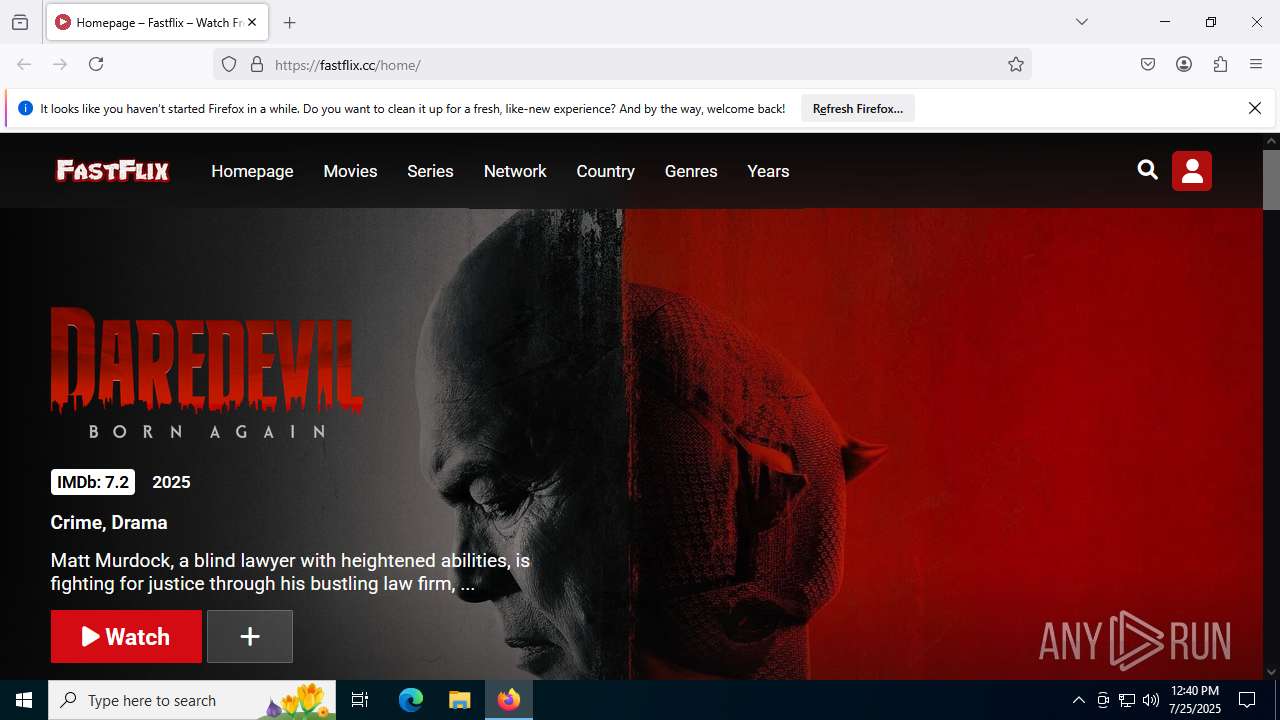Open tracking protection shield icon
Viewport: 1280px width, 720px height.
click(x=229, y=64)
